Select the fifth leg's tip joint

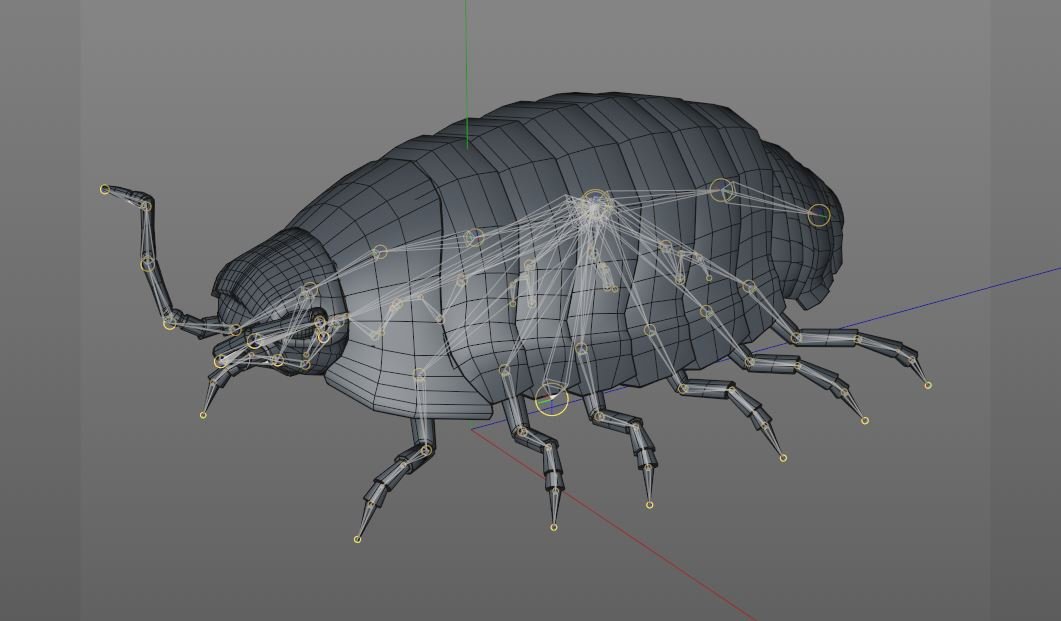pyautogui.click(x=865, y=420)
